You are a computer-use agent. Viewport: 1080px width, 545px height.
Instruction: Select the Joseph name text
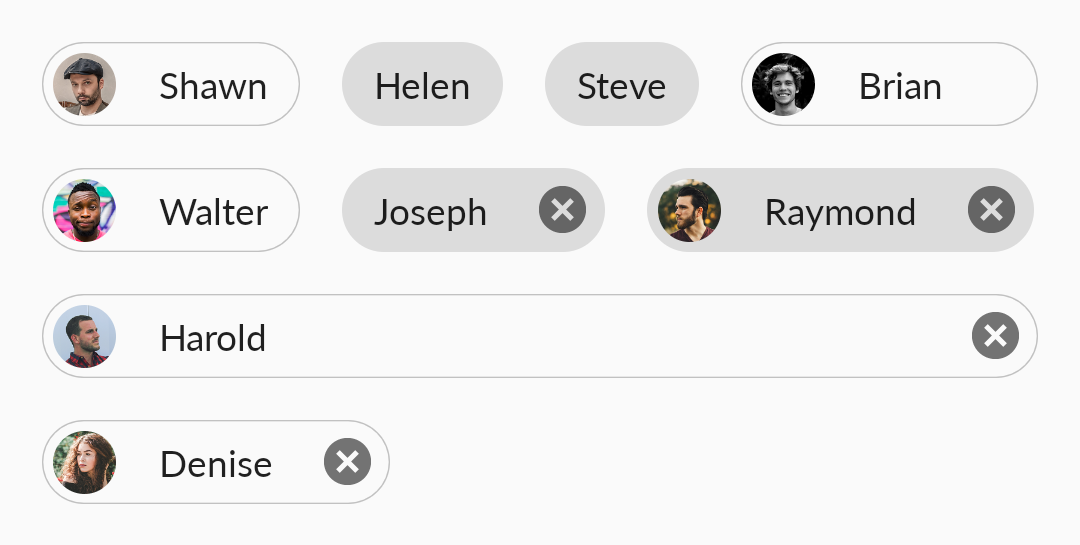tap(430, 212)
